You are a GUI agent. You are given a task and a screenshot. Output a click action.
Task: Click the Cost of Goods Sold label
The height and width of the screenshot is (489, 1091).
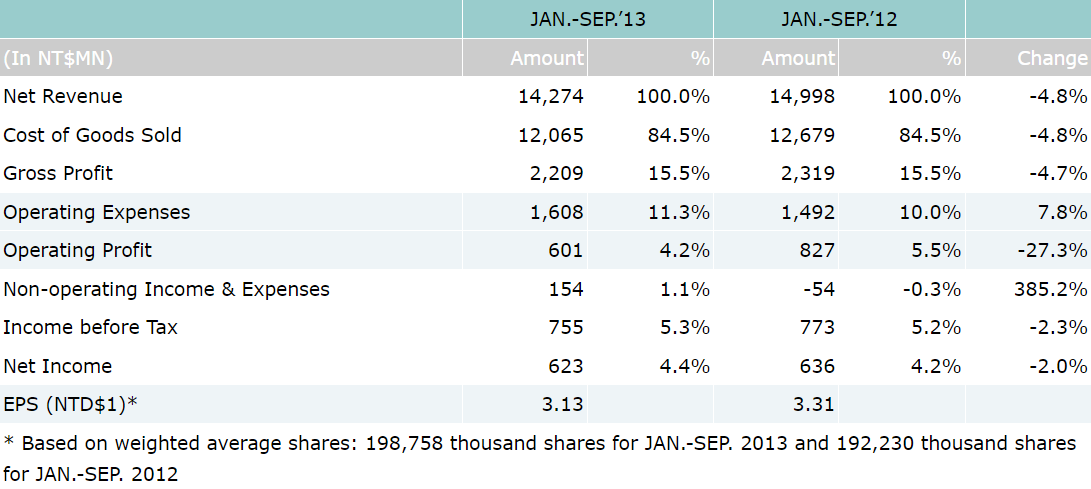[x=93, y=135]
